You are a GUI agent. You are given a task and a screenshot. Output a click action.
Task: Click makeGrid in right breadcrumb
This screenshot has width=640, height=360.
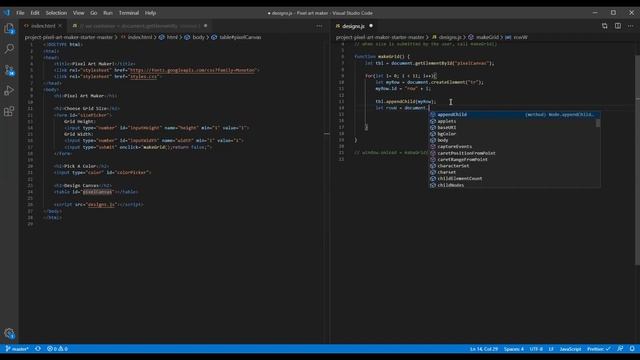tap(487, 37)
